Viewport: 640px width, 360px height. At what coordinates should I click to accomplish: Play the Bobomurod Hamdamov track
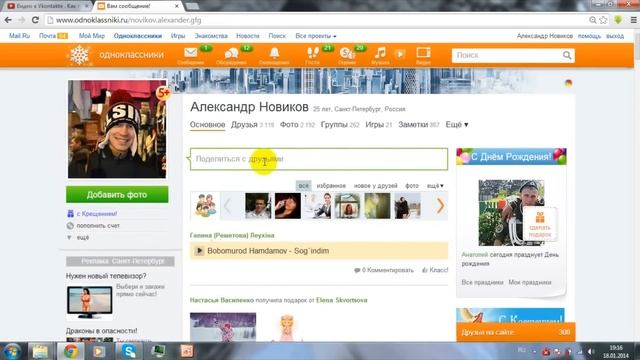coord(199,251)
